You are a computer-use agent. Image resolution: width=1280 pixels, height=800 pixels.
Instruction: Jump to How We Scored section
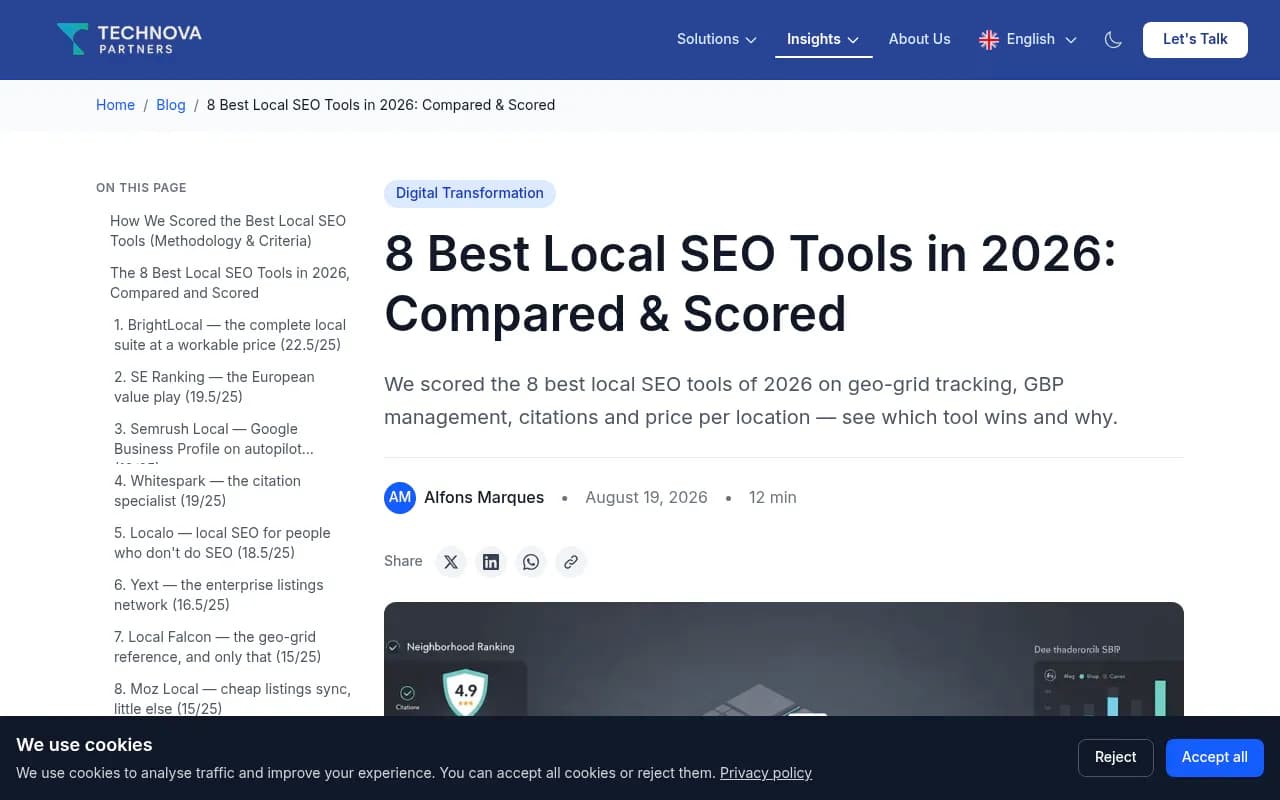pyautogui.click(x=230, y=231)
